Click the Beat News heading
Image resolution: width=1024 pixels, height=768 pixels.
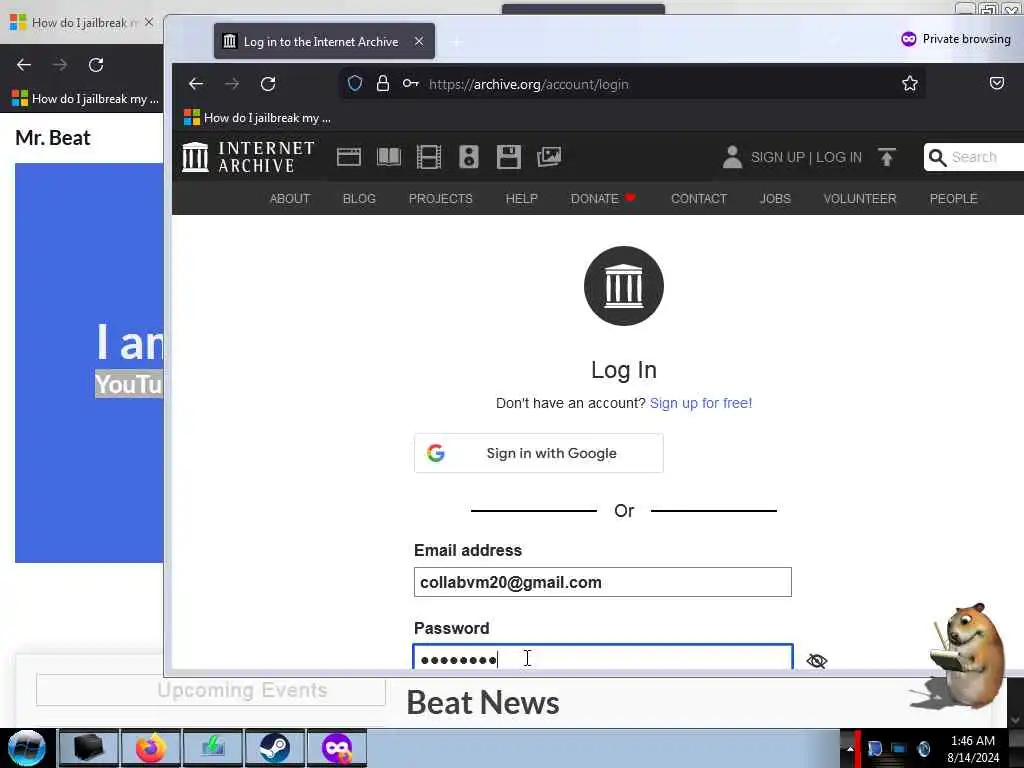(483, 703)
